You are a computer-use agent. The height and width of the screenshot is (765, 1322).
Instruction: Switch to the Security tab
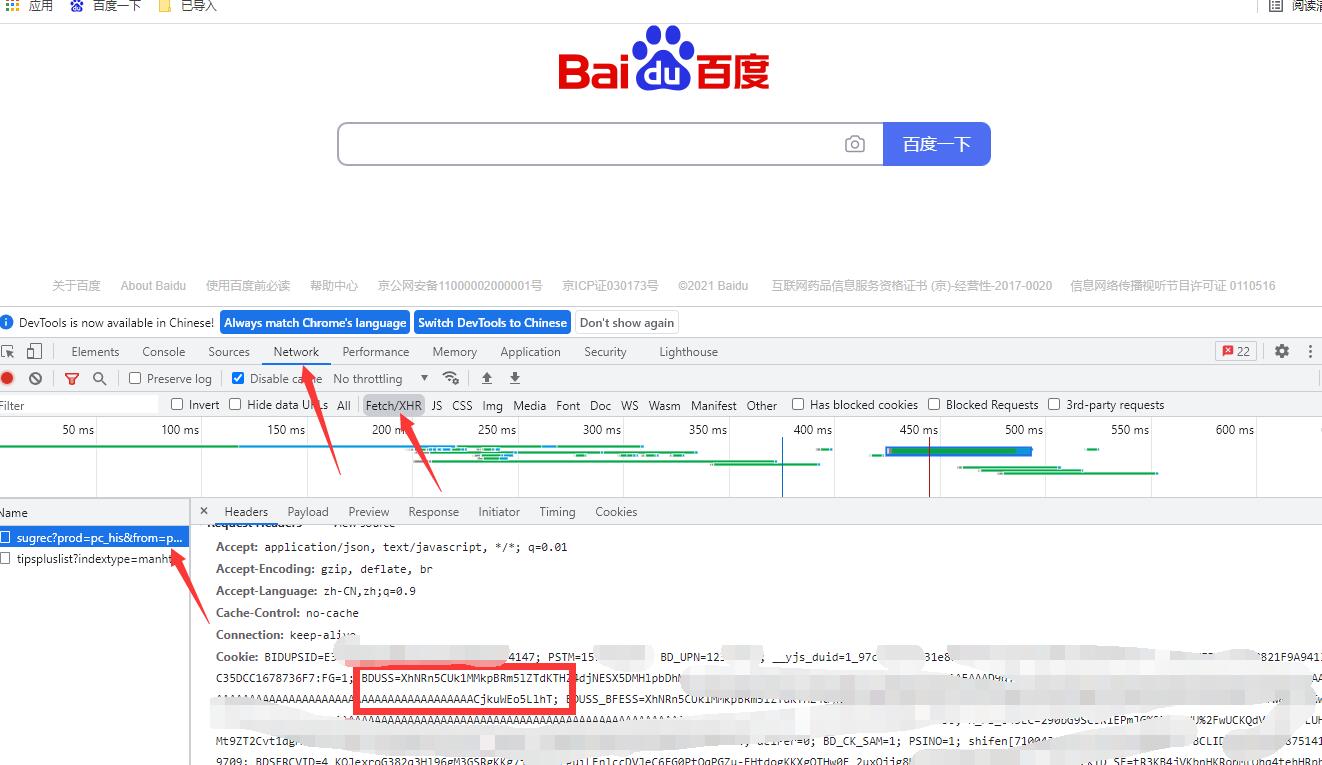pos(605,352)
